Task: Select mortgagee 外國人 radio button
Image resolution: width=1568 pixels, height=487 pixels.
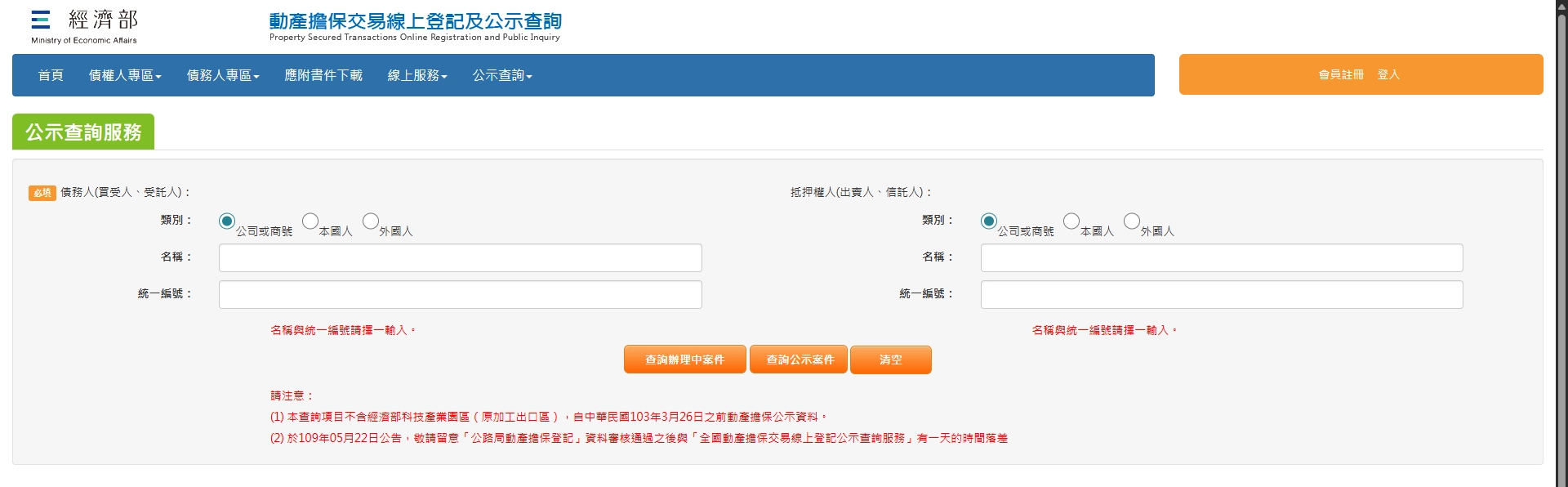Action: 1132,221
